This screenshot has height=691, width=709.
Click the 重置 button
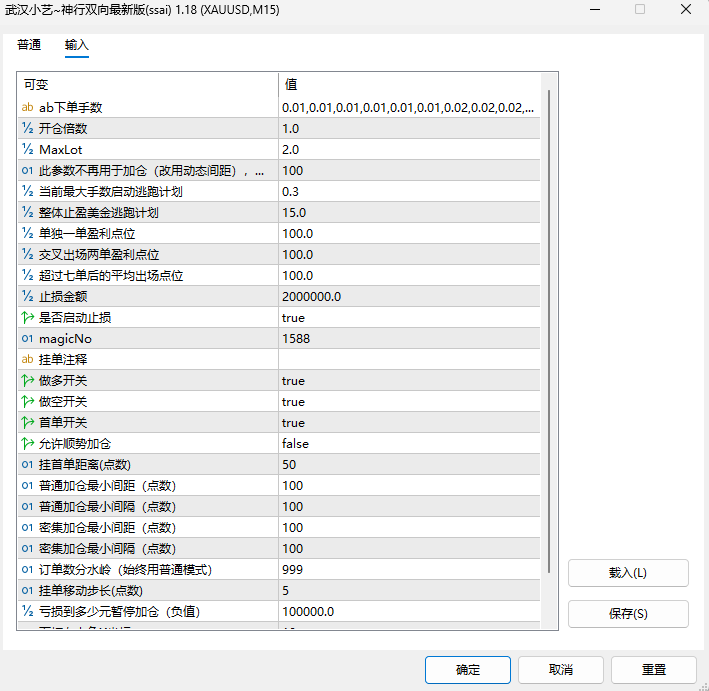653,670
